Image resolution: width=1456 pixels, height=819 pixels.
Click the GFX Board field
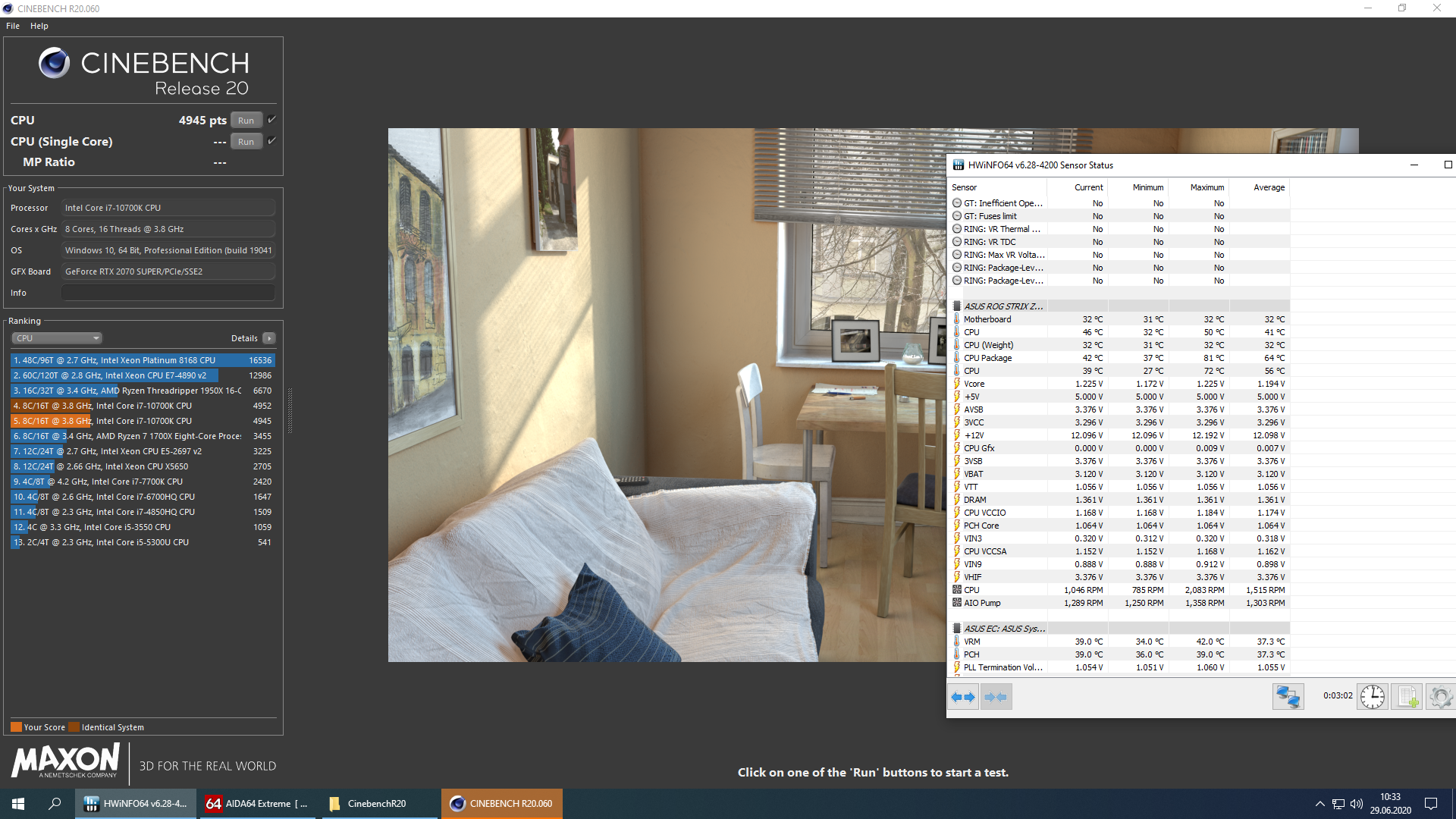pyautogui.click(x=168, y=271)
